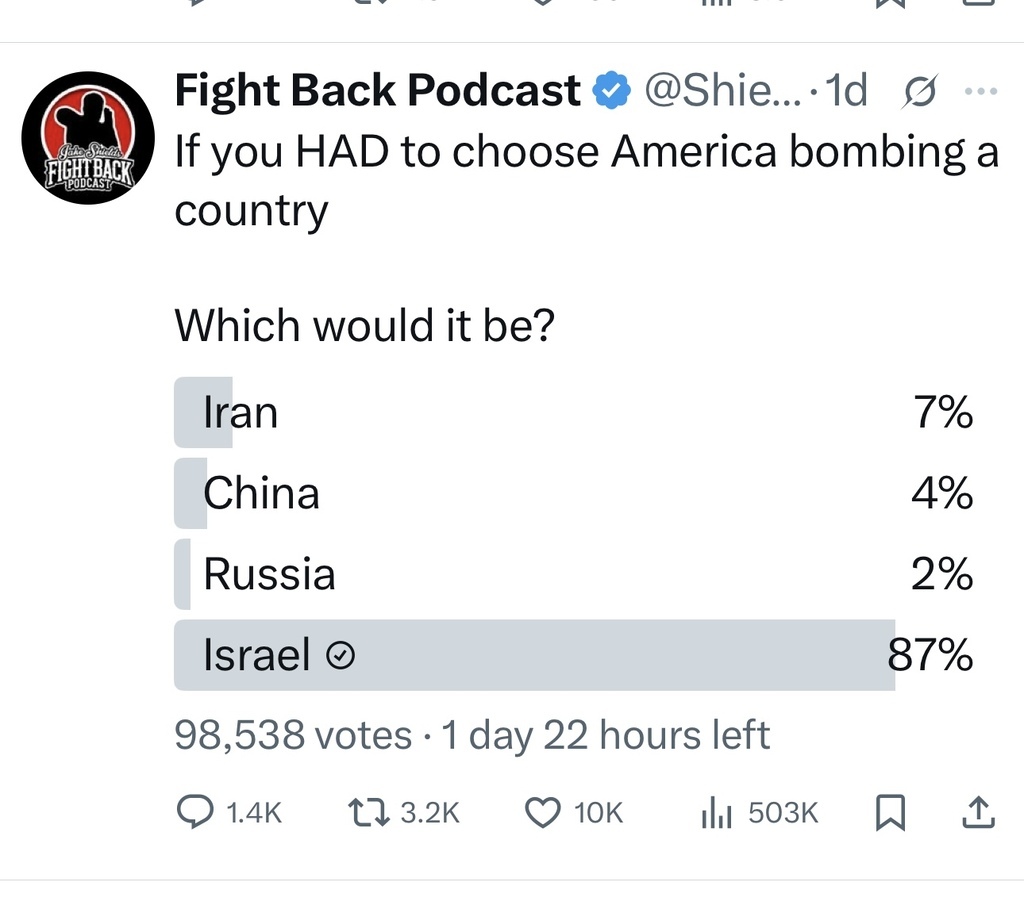1024x905 pixels.
Task: Bookmark this Fight Back Podcast tweet
Action: pos(889,812)
